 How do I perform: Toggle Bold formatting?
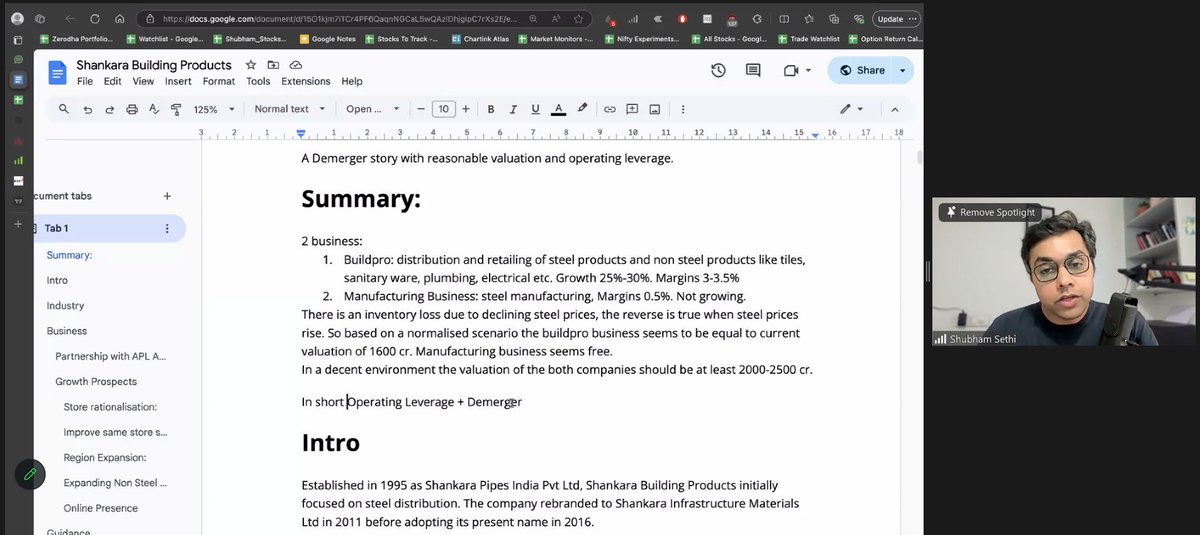coord(491,109)
